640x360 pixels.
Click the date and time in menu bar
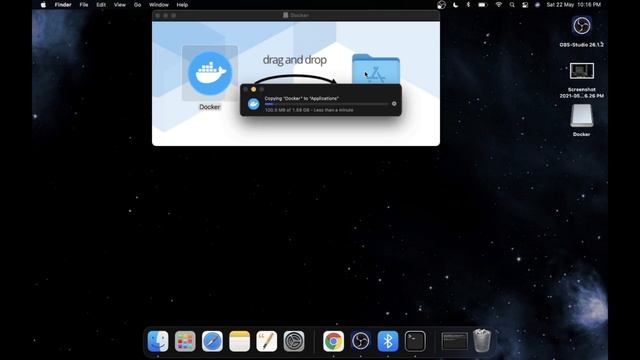click(x=573, y=5)
